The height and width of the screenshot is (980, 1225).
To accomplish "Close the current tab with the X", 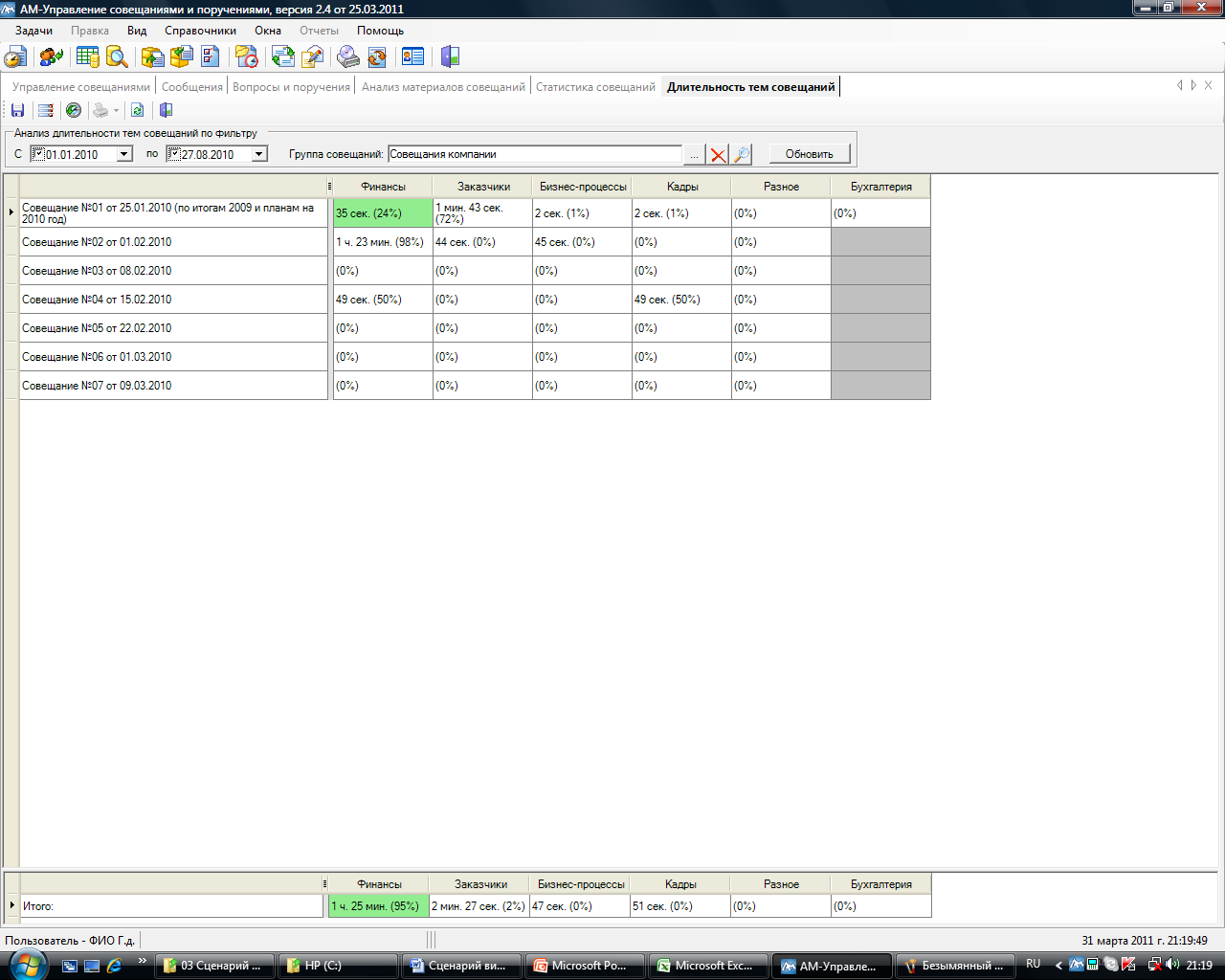I will [x=1210, y=85].
